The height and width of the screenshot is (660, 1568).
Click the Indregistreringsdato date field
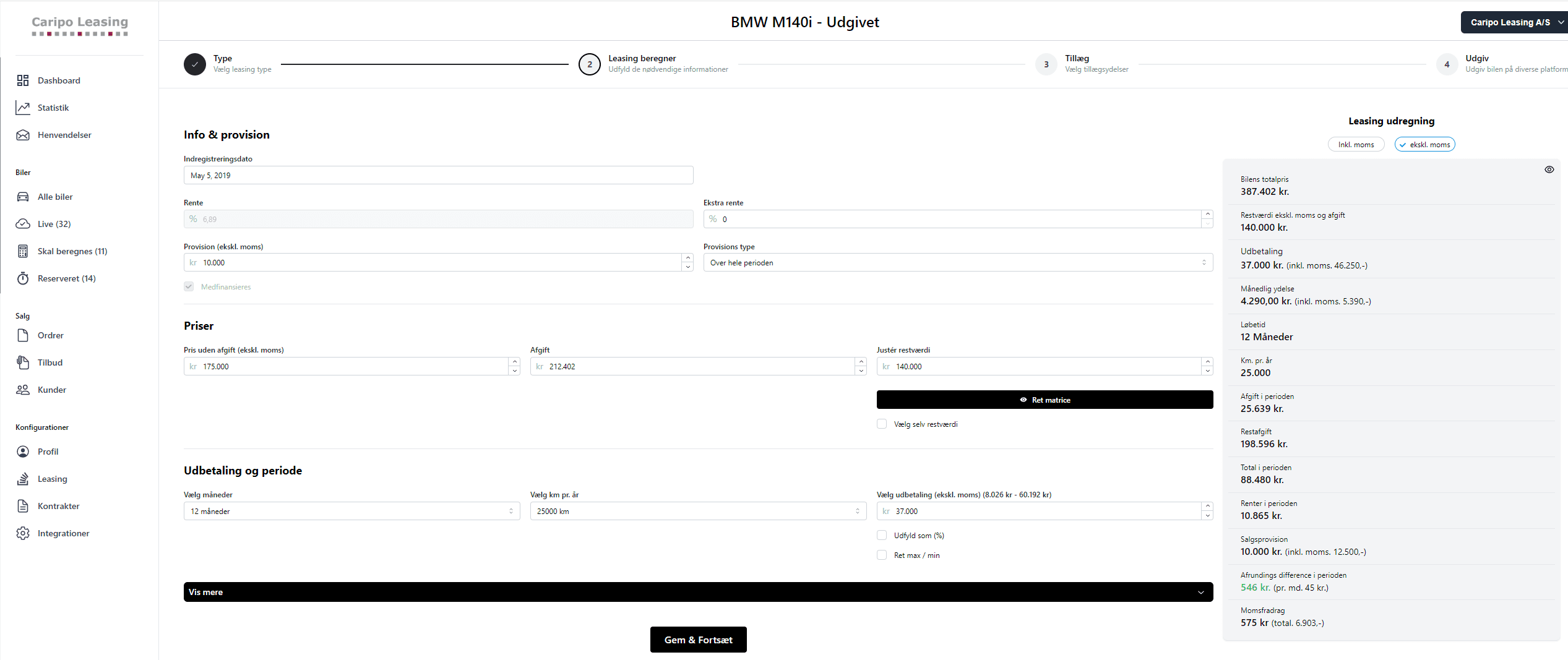[x=438, y=175]
